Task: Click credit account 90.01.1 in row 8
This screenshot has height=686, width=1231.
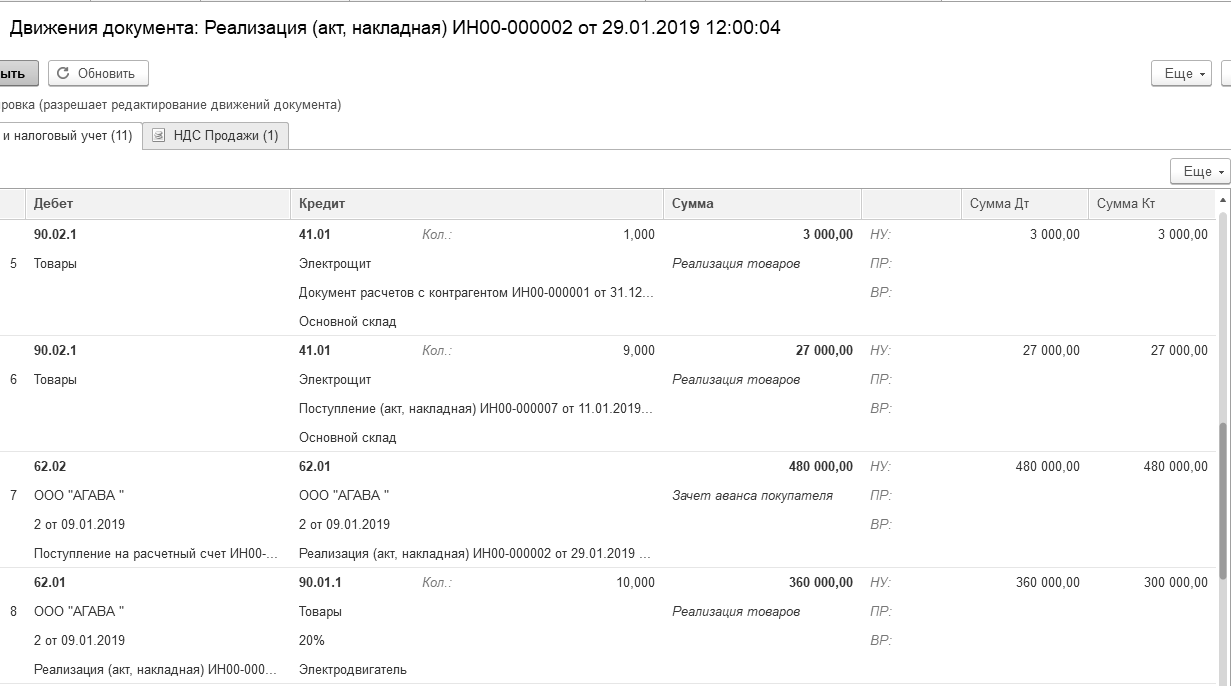Action: (x=320, y=583)
